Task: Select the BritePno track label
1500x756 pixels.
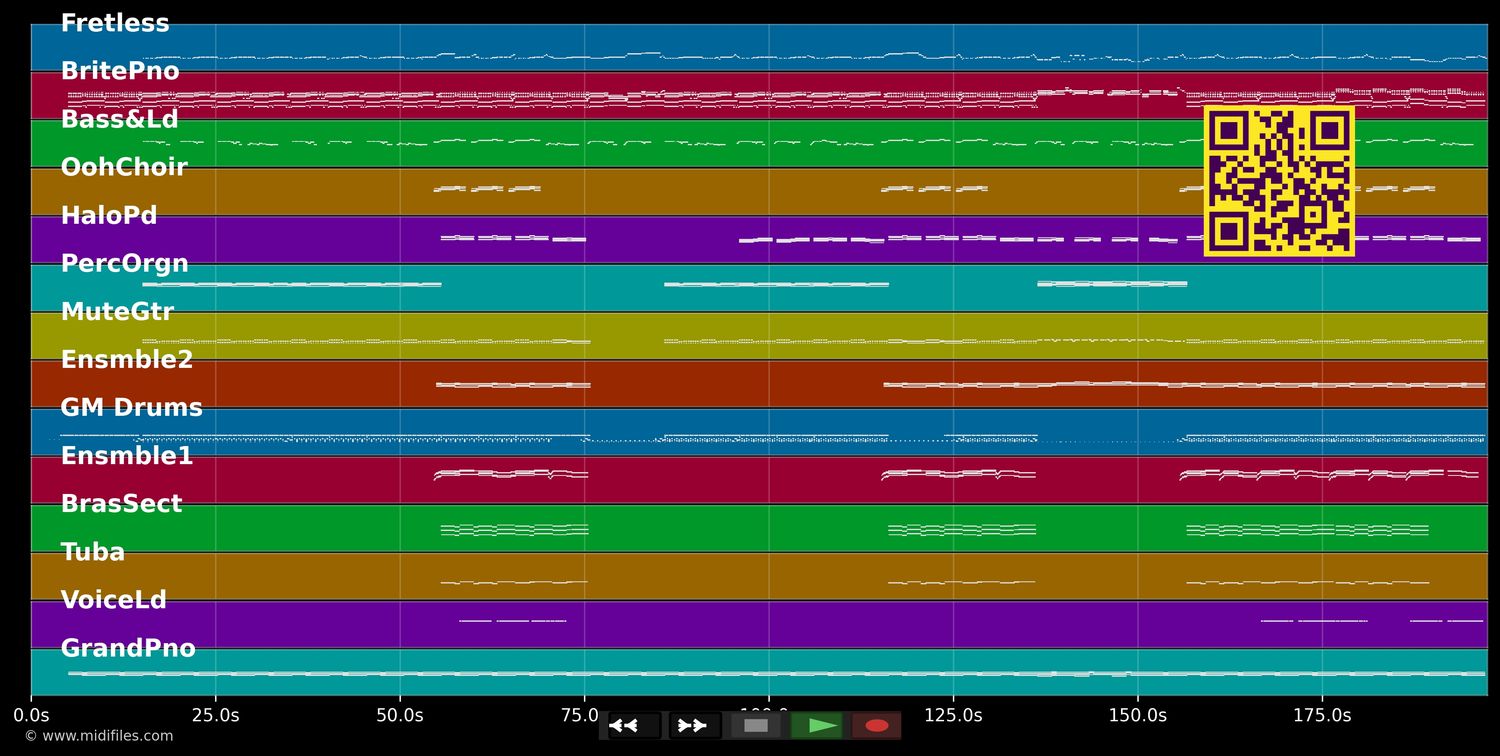Action: [x=120, y=72]
